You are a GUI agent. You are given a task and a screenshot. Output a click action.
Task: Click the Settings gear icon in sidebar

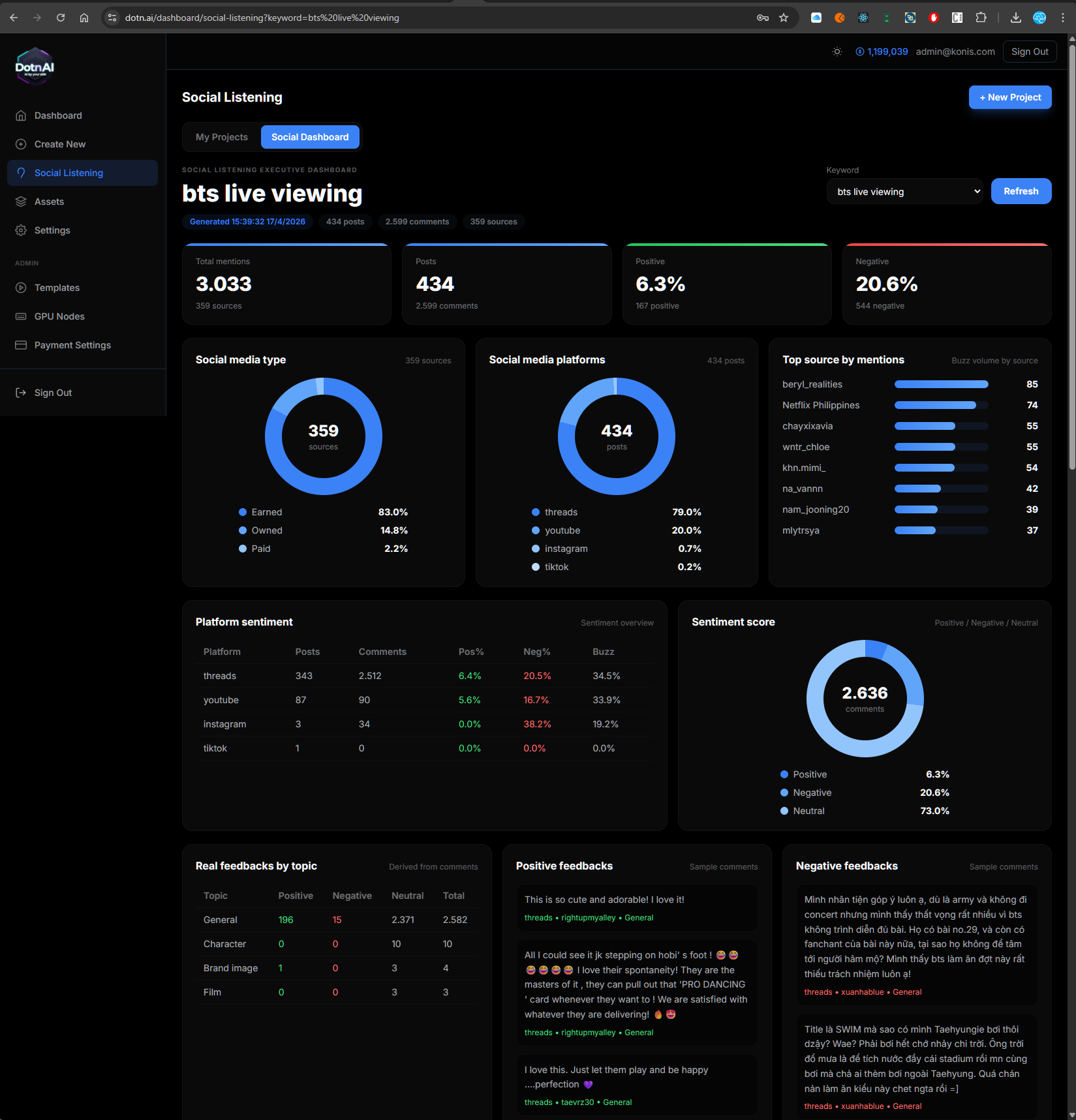click(21, 230)
